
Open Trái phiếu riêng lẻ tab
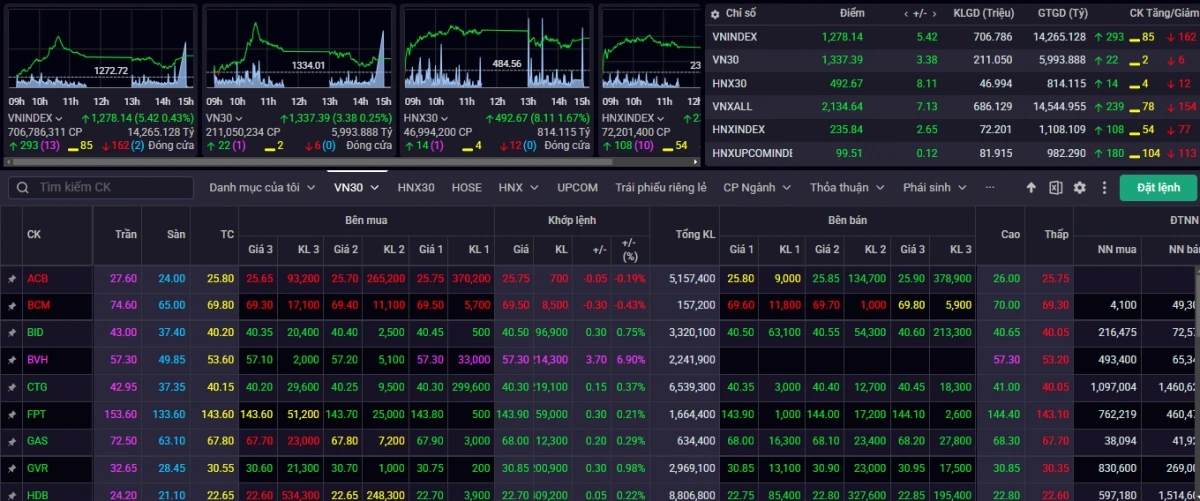661,187
